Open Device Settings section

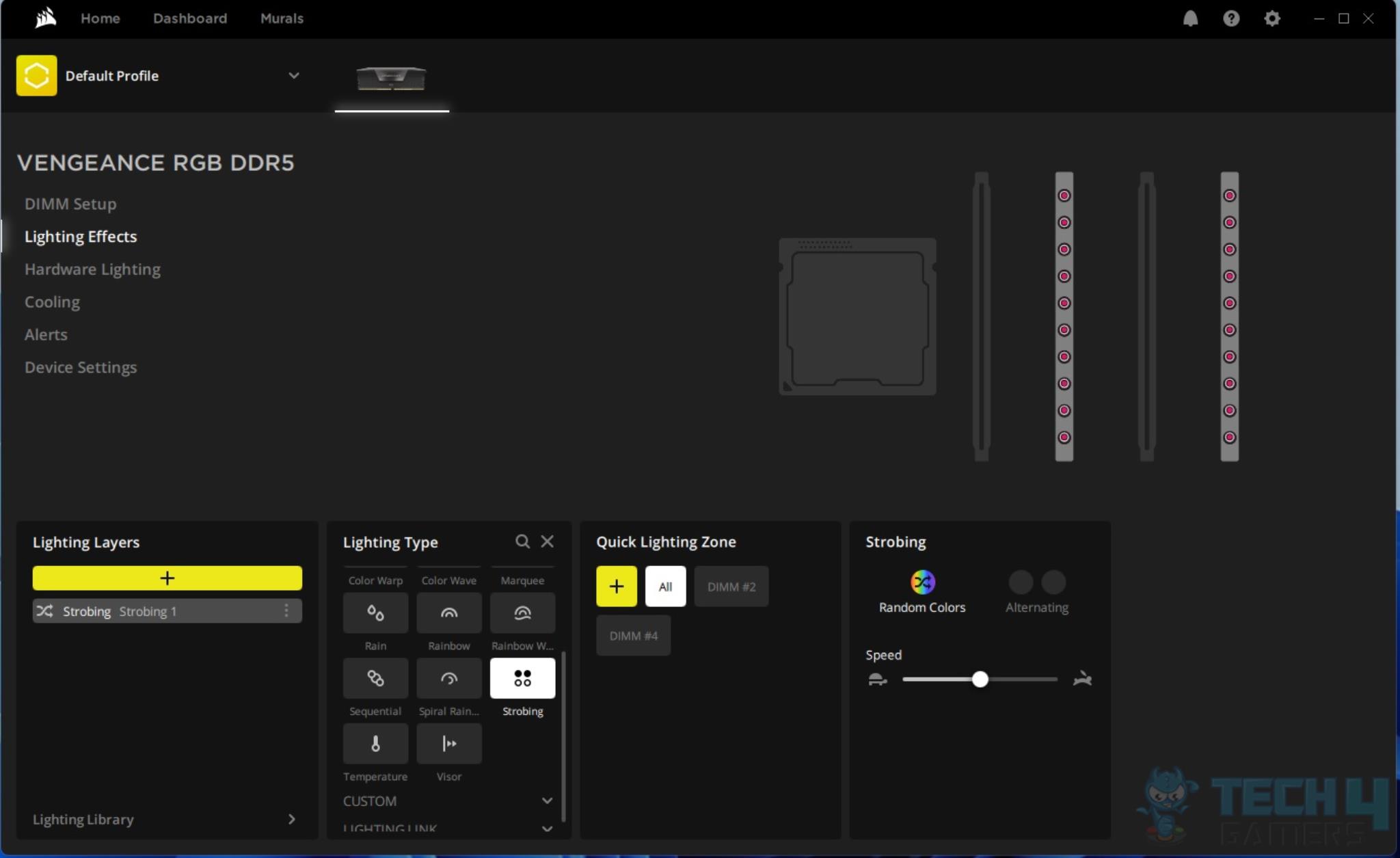pos(81,368)
